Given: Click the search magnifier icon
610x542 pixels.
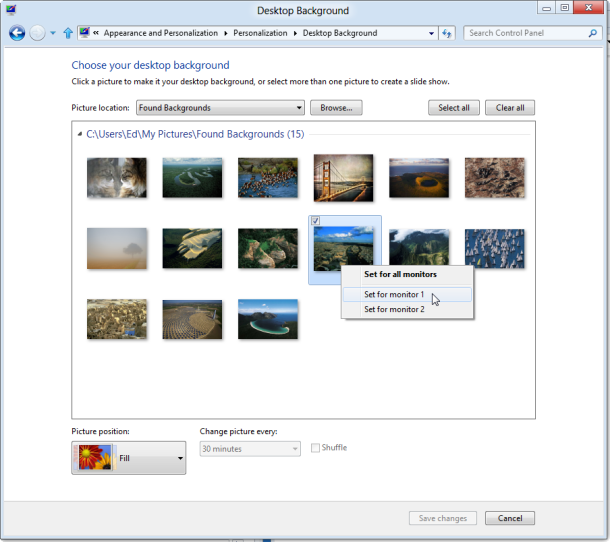Looking at the screenshot, I should coord(592,33).
